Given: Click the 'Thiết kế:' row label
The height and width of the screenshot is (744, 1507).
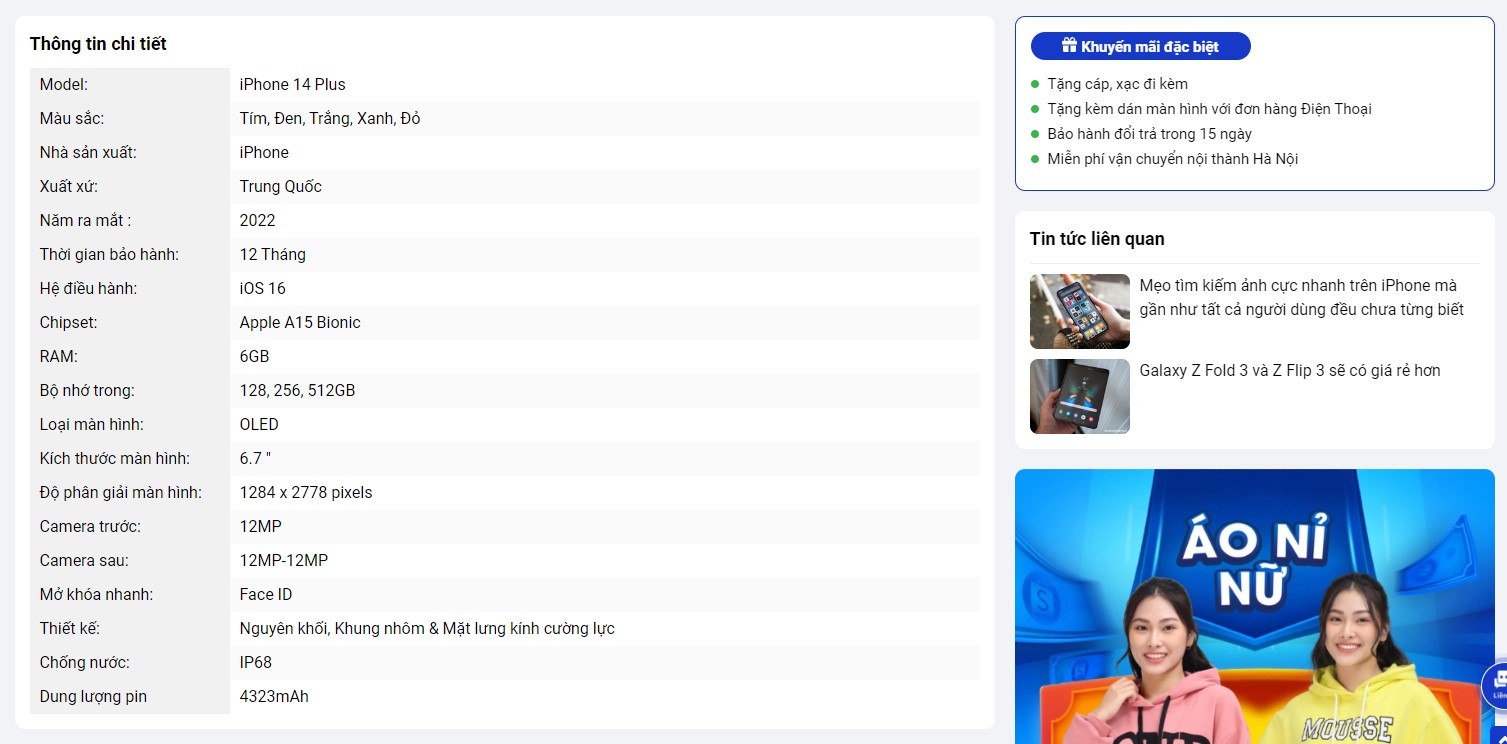Looking at the screenshot, I should pyautogui.click(x=70, y=629).
